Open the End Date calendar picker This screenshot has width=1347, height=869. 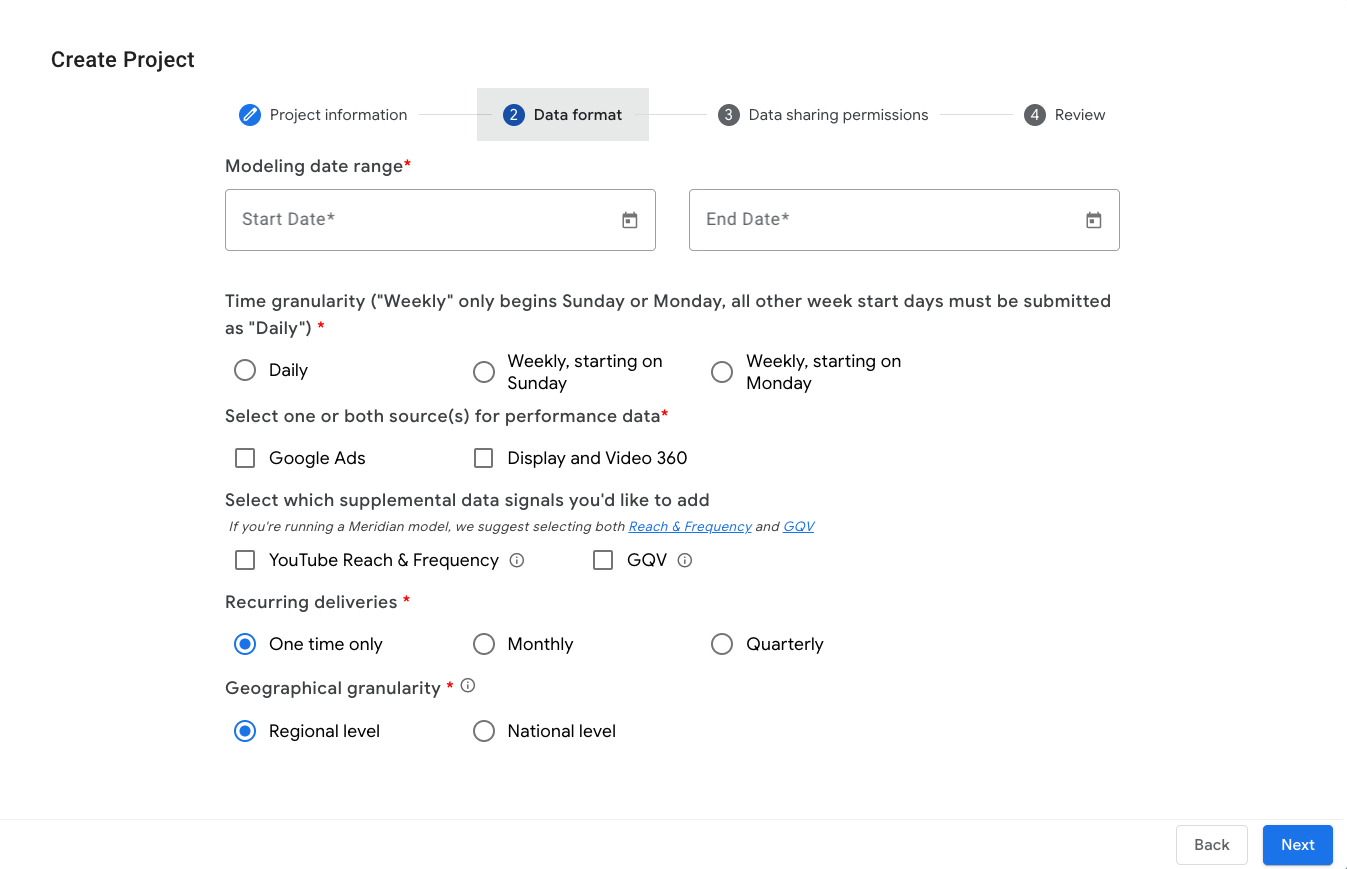tap(1093, 220)
